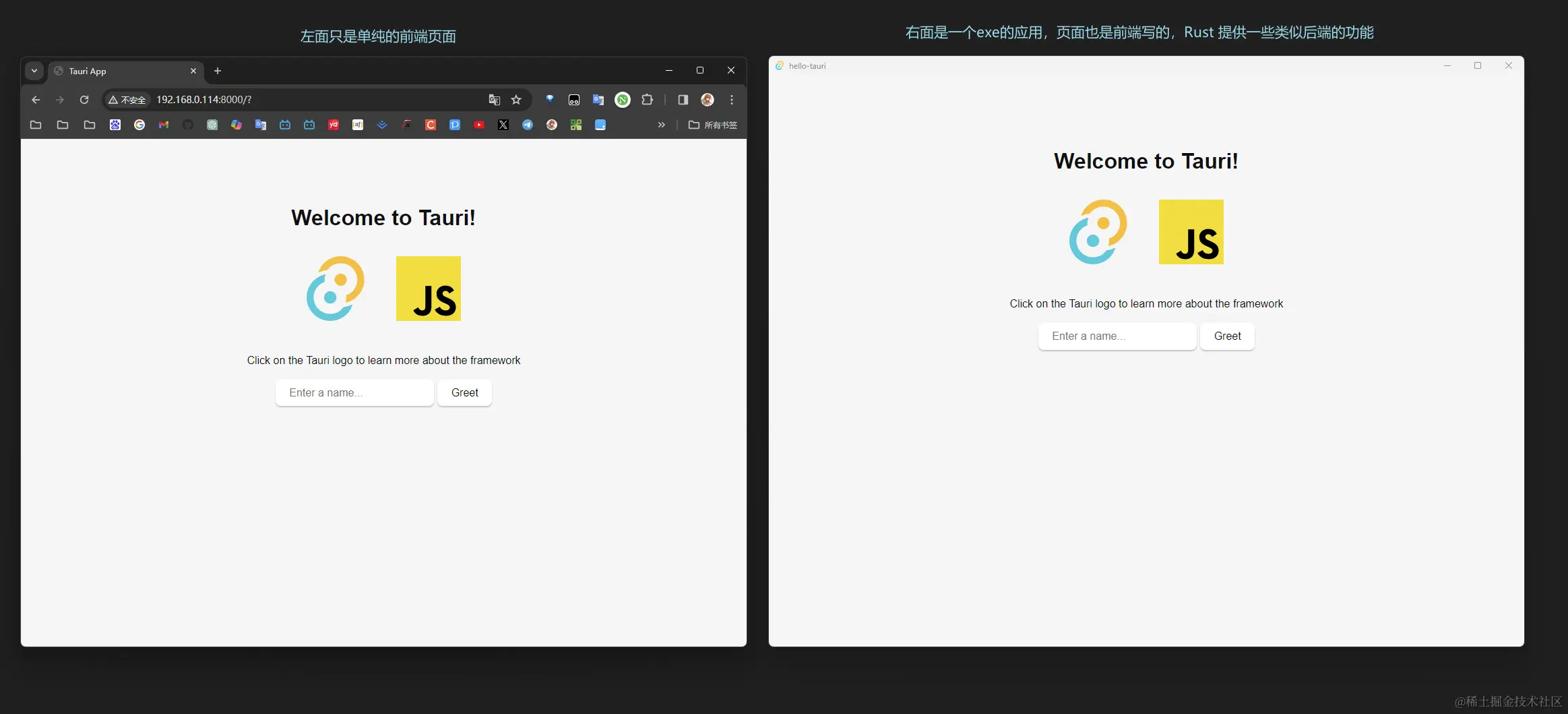This screenshot has width=1568, height=714.
Task: Open the Baidu bookmark
Action: tap(115, 125)
